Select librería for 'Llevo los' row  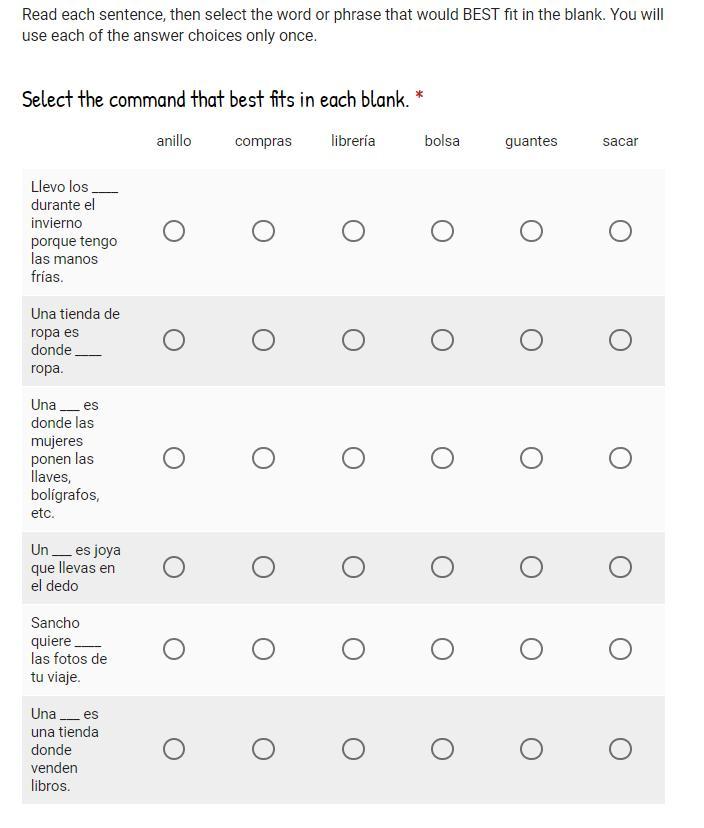(x=353, y=231)
